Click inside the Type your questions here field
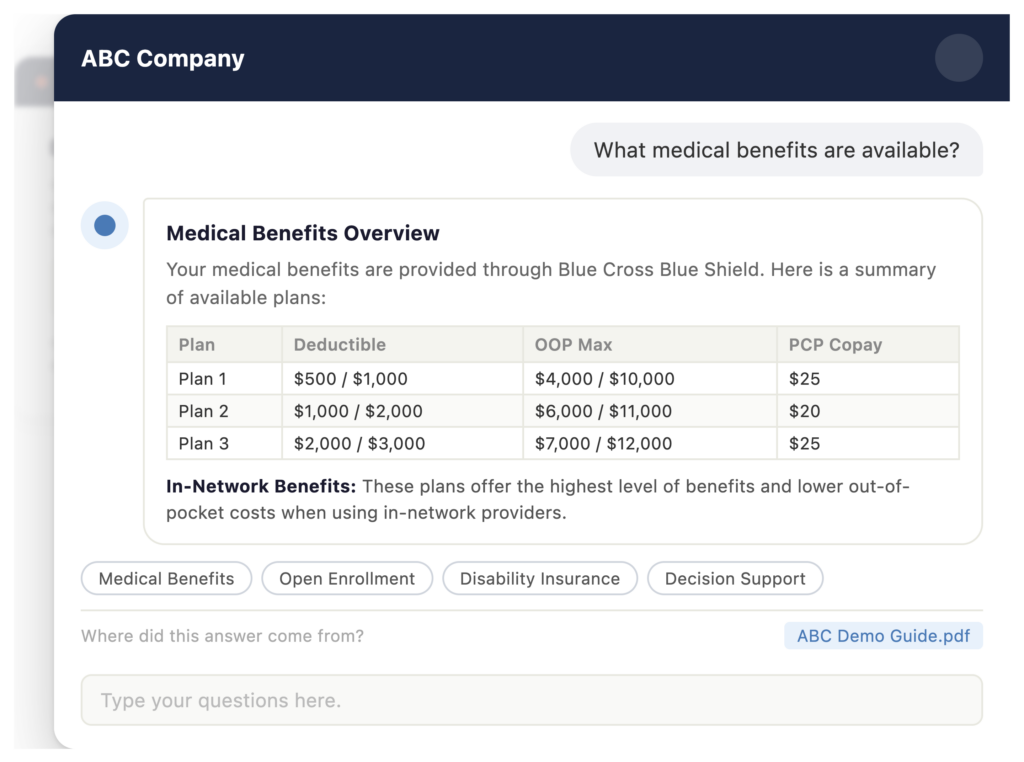This screenshot has width=1024, height=762. pos(532,700)
